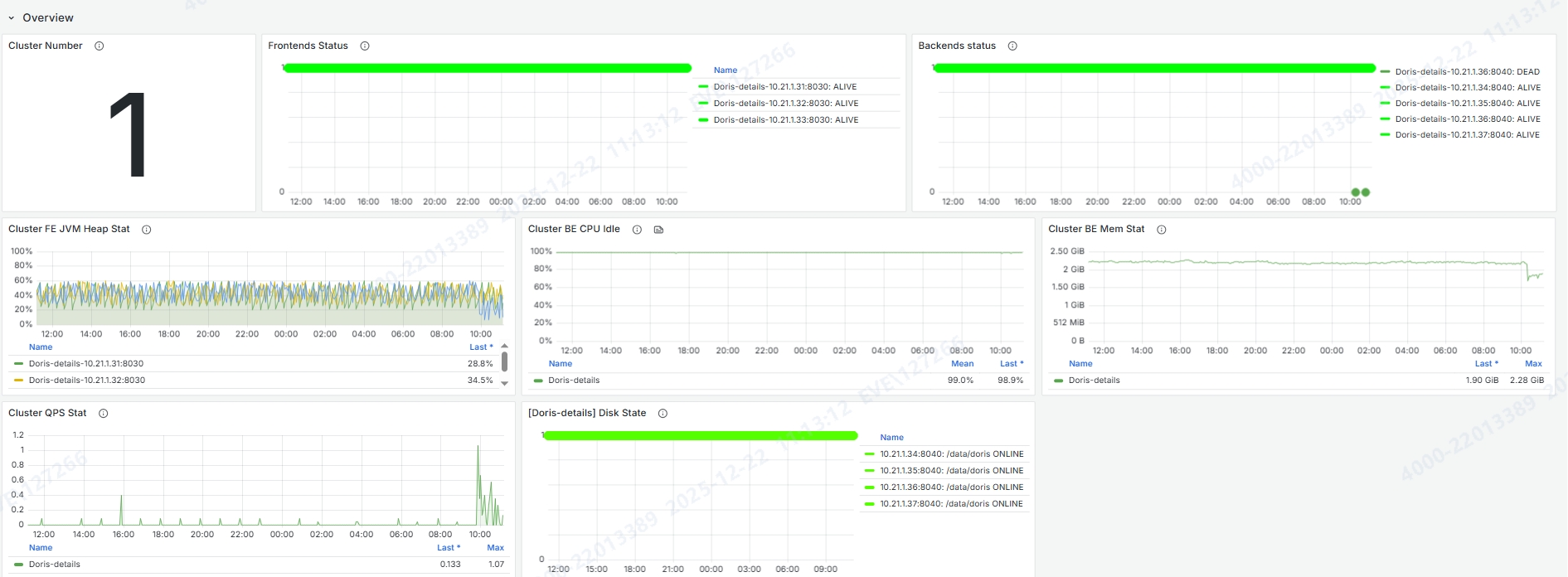Screen dimensions: 1568x577
Task: Toggle Doris-details-10.21.1.31:8030 ALIVE series in Frontends legend
Action: pyautogui.click(x=784, y=87)
